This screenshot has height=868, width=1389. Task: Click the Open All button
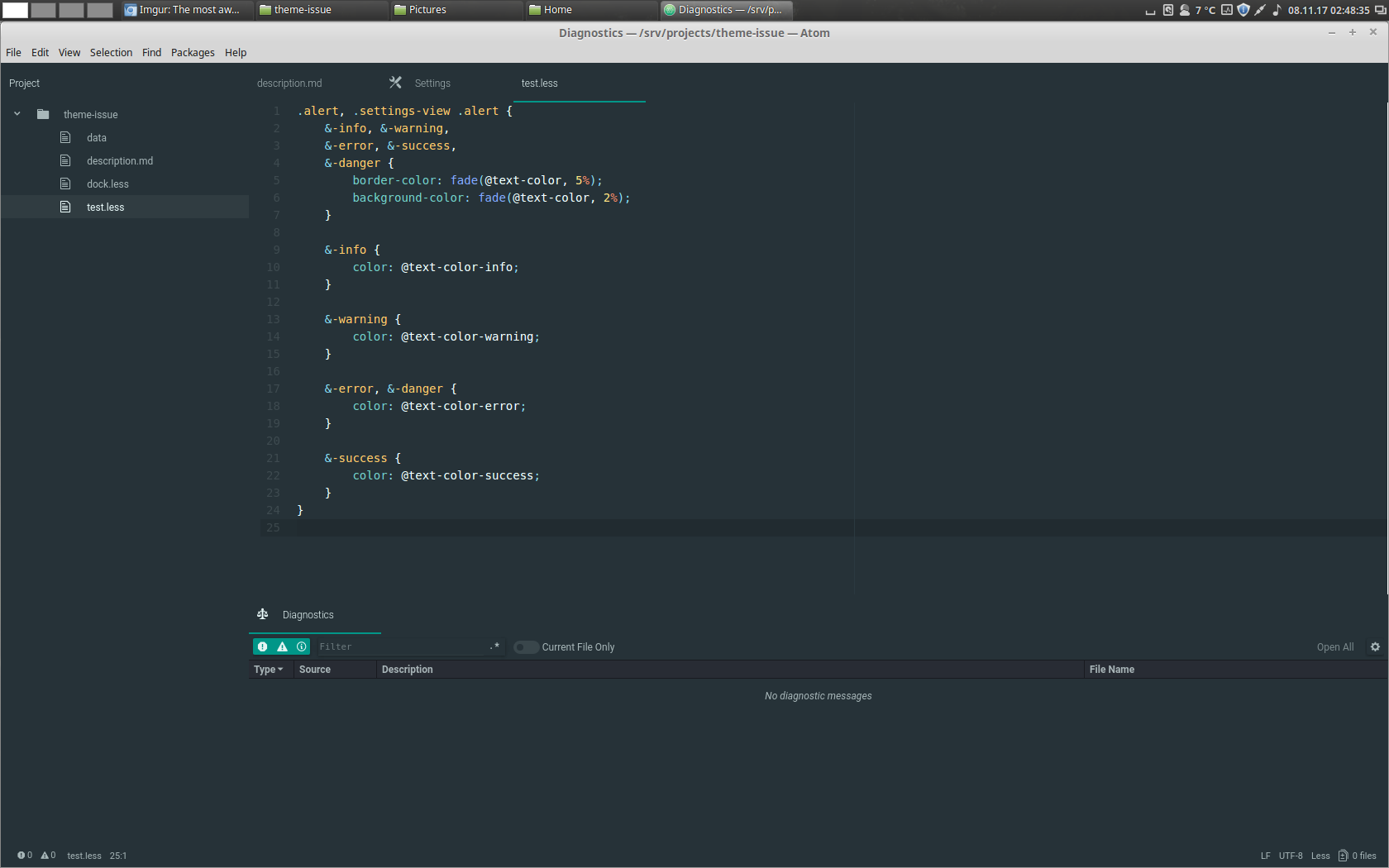[1334, 647]
